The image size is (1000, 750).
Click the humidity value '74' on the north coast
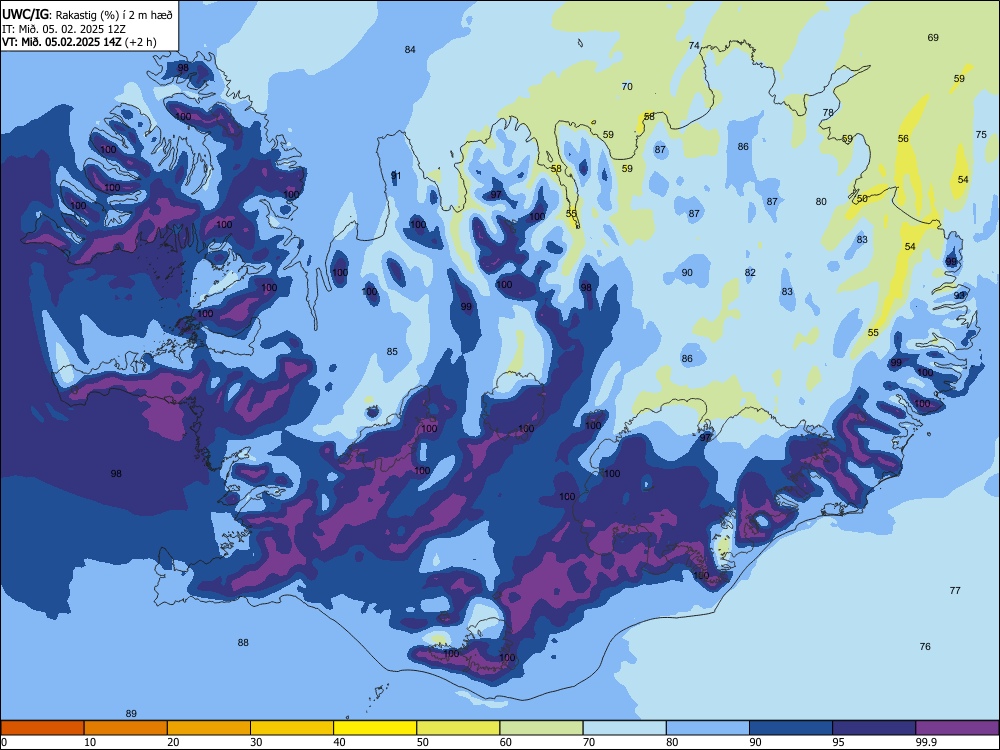tap(694, 46)
